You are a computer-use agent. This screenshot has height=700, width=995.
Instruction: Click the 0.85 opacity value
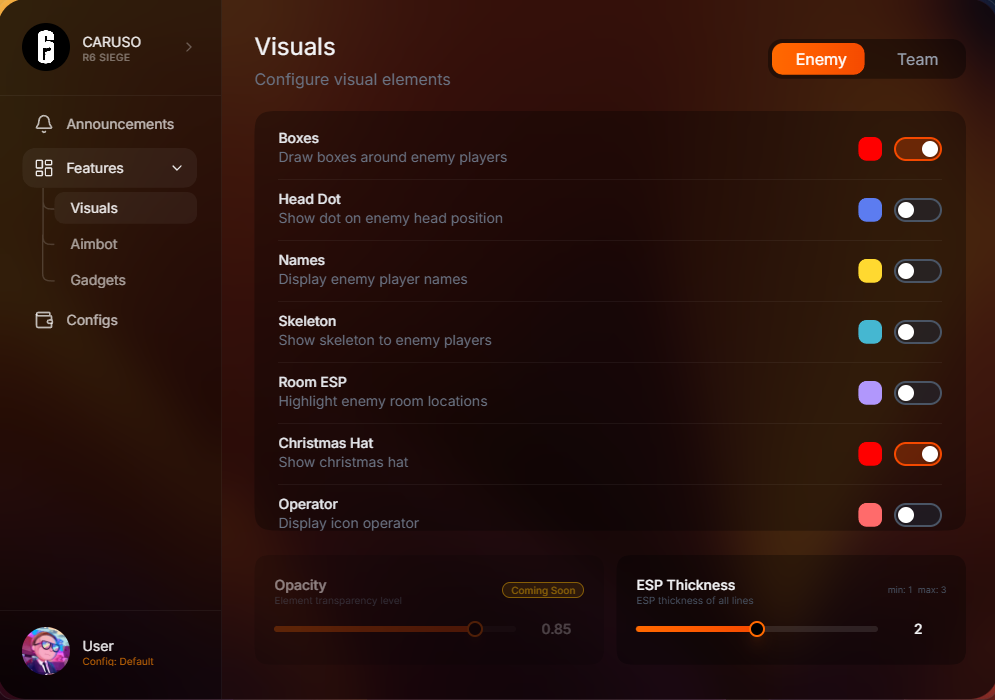point(556,629)
